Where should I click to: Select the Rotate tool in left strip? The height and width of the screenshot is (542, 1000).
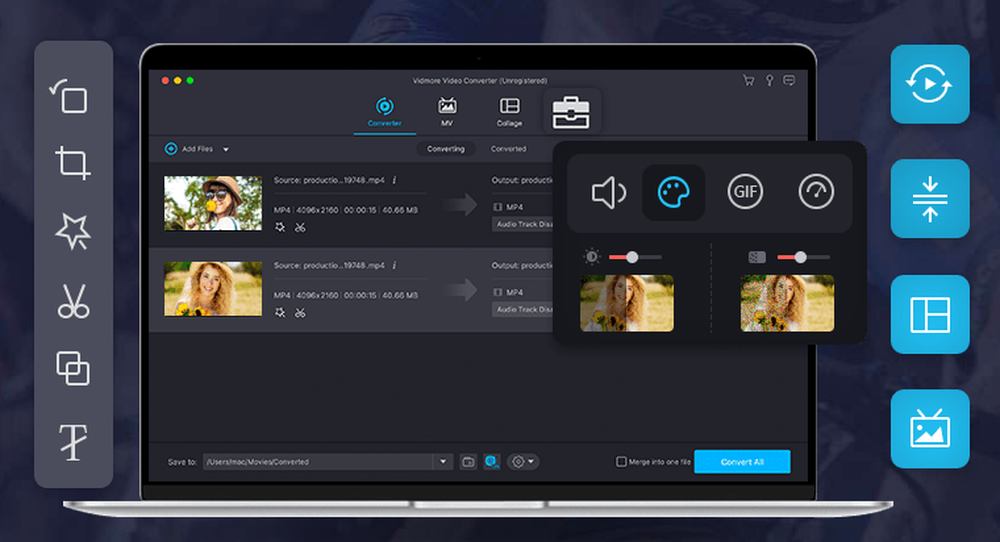[x=70, y=96]
